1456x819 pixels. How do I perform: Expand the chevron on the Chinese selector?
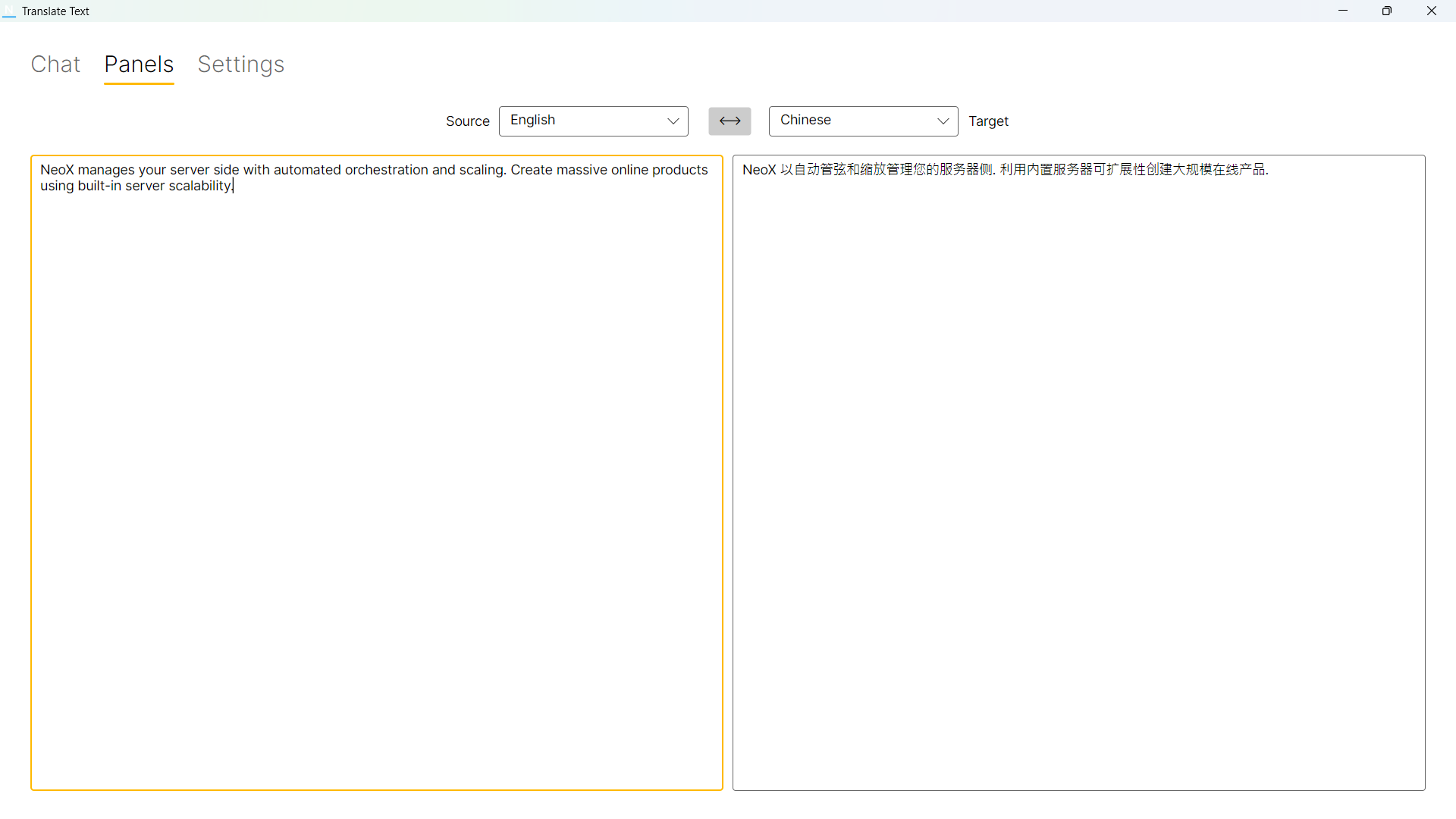[x=943, y=121]
